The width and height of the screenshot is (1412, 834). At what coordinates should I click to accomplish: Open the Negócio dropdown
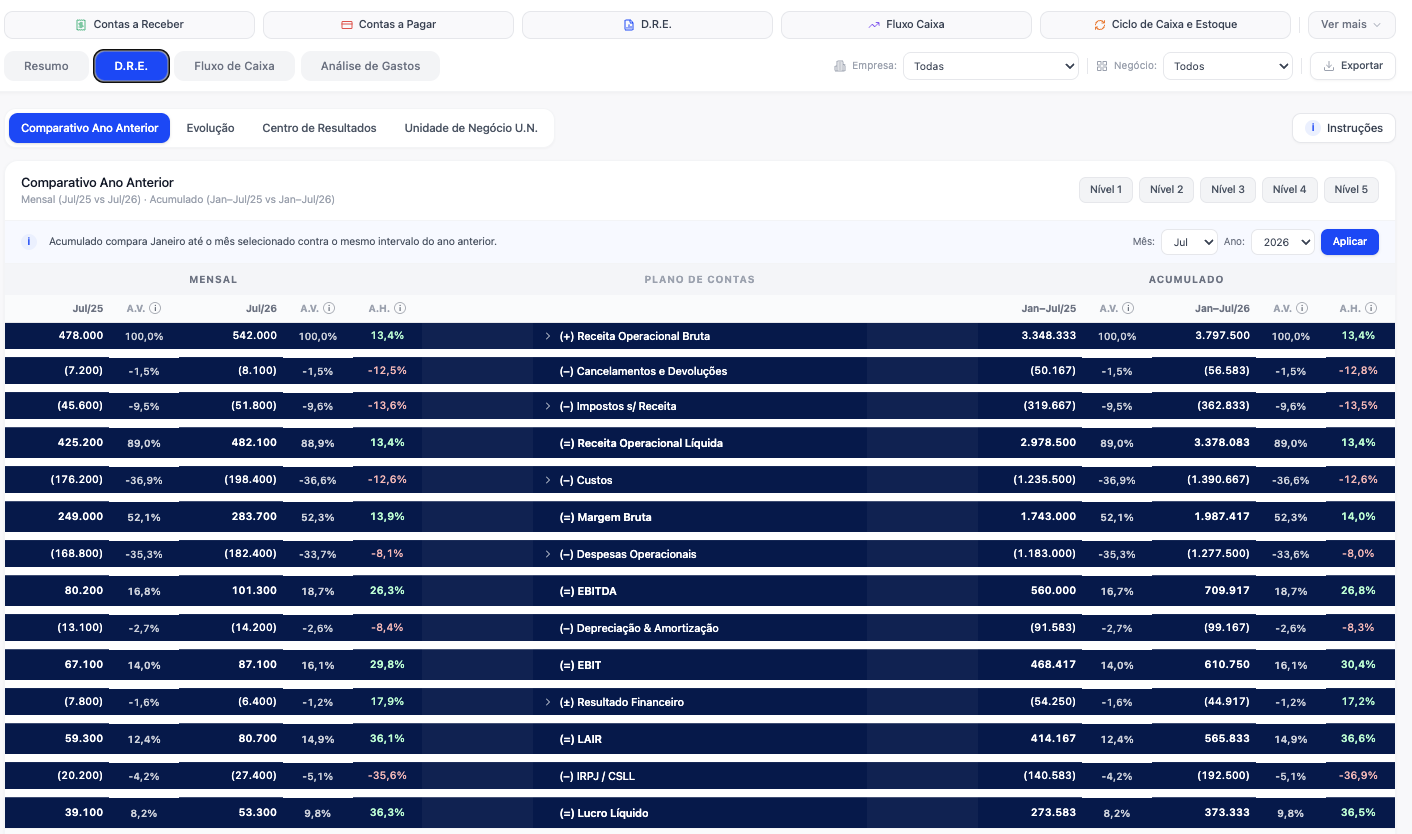1227,66
